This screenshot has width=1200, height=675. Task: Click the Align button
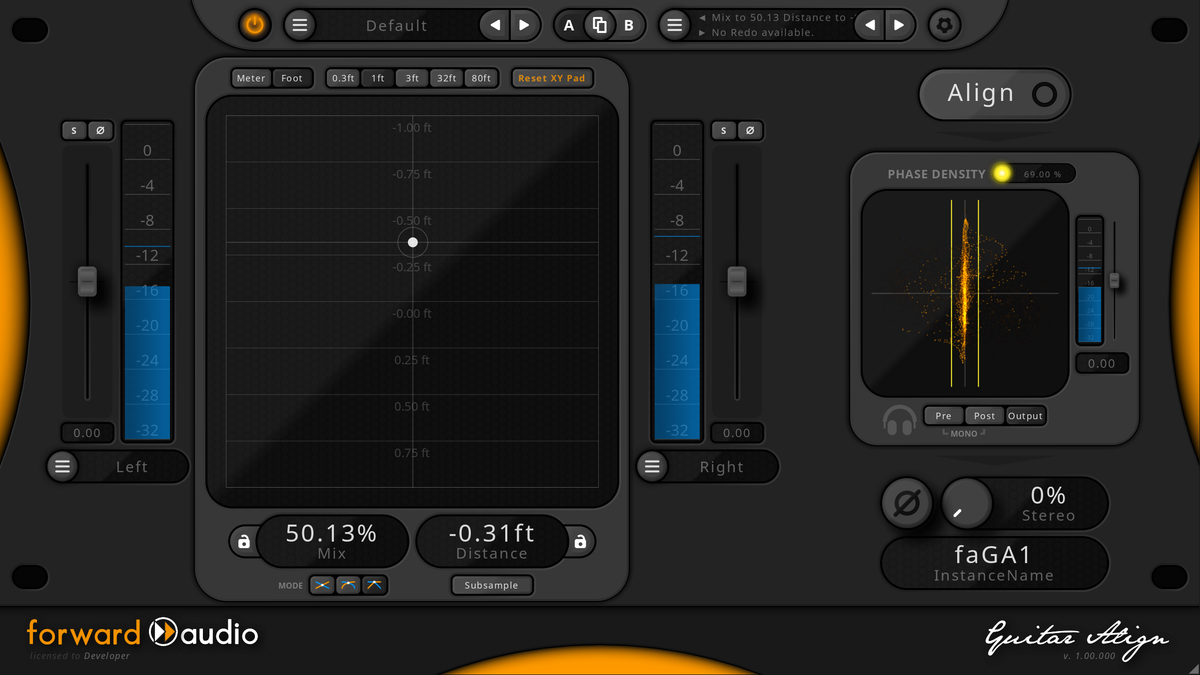tap(994, 94)
